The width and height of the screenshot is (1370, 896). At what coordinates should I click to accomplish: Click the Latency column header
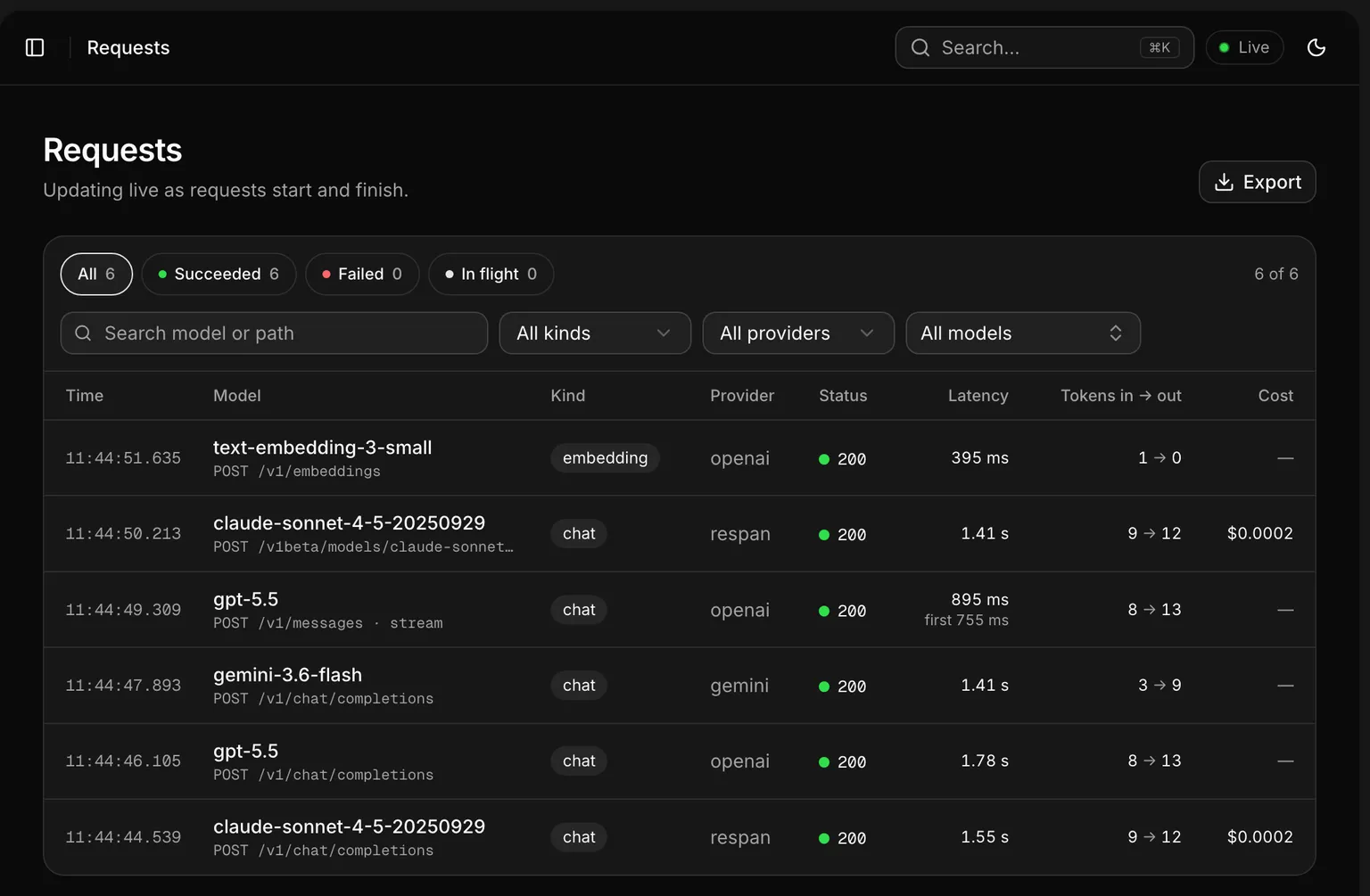(978, 396)
